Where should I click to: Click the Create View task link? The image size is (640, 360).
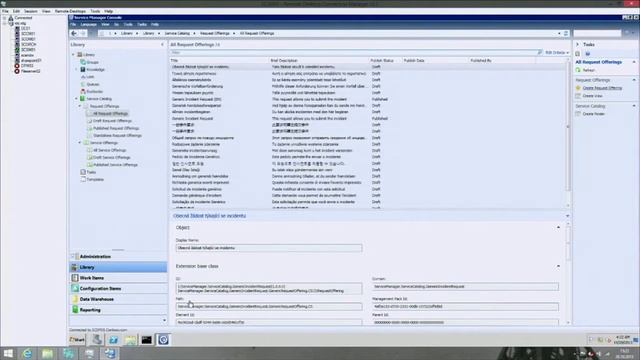tap(592, 96)
